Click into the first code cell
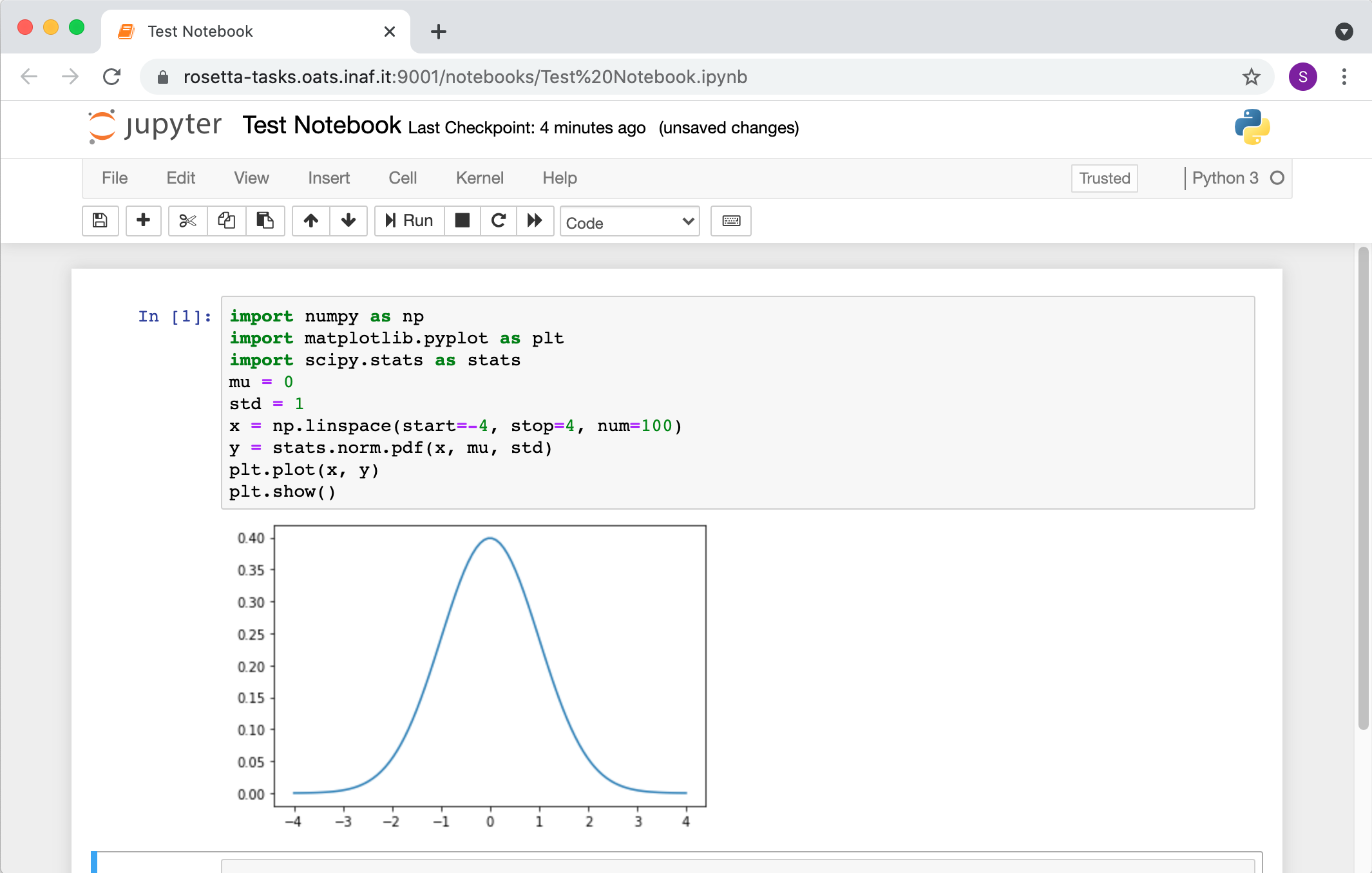 point(738,403)
